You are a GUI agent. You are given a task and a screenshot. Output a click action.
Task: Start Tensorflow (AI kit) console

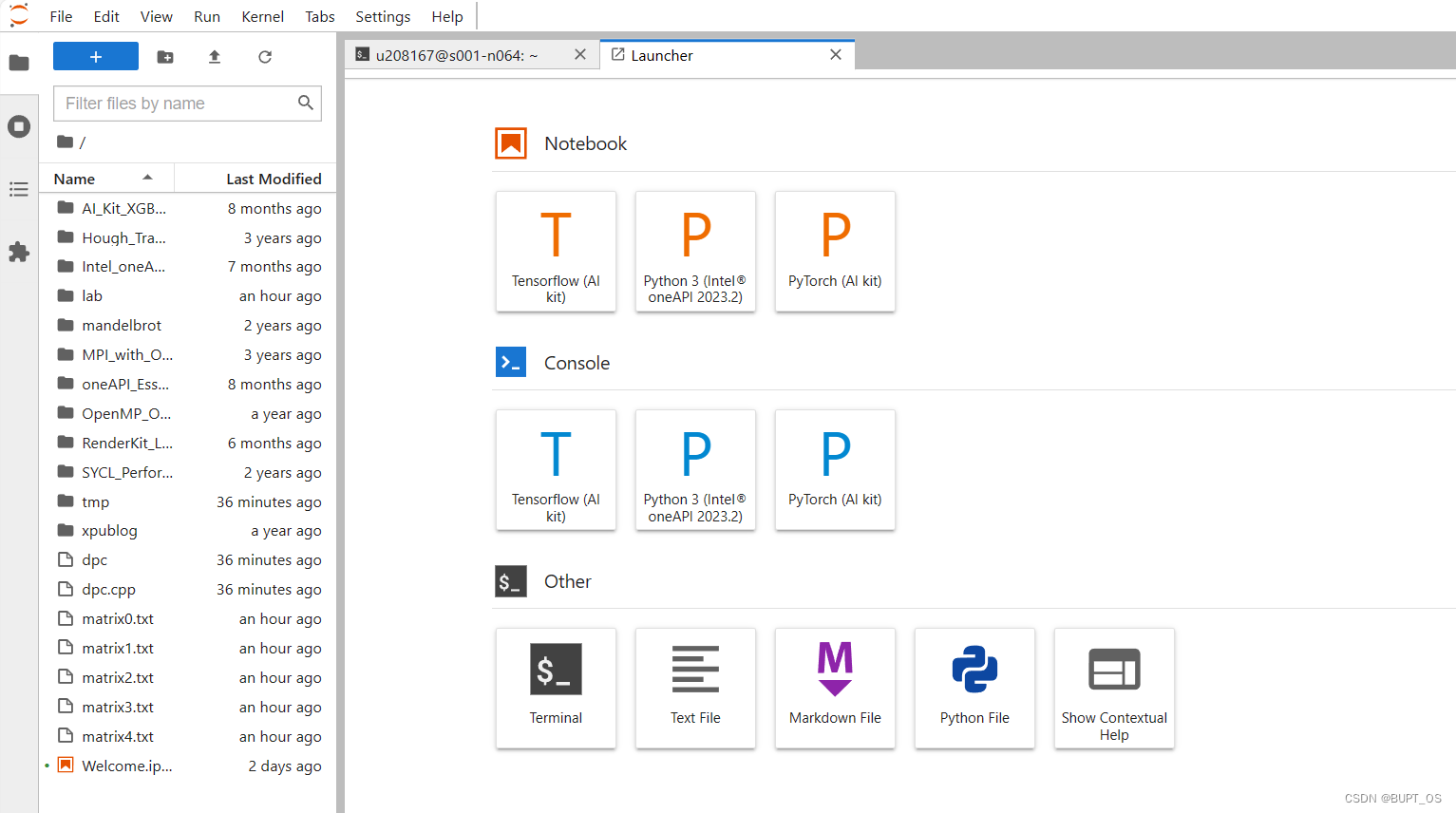pos(556,470)
